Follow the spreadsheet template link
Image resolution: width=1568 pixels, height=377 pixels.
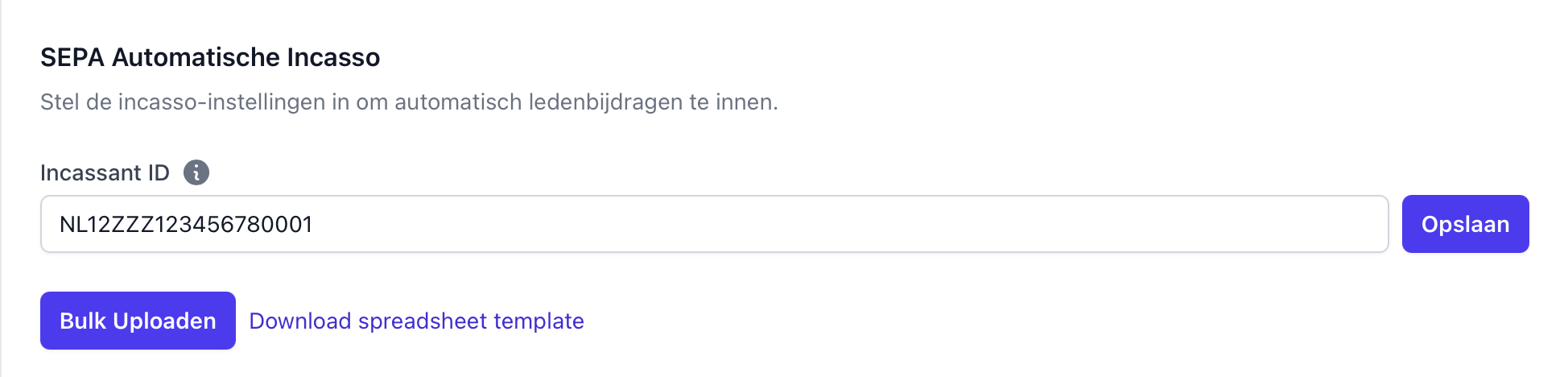[x=416, y=321]
